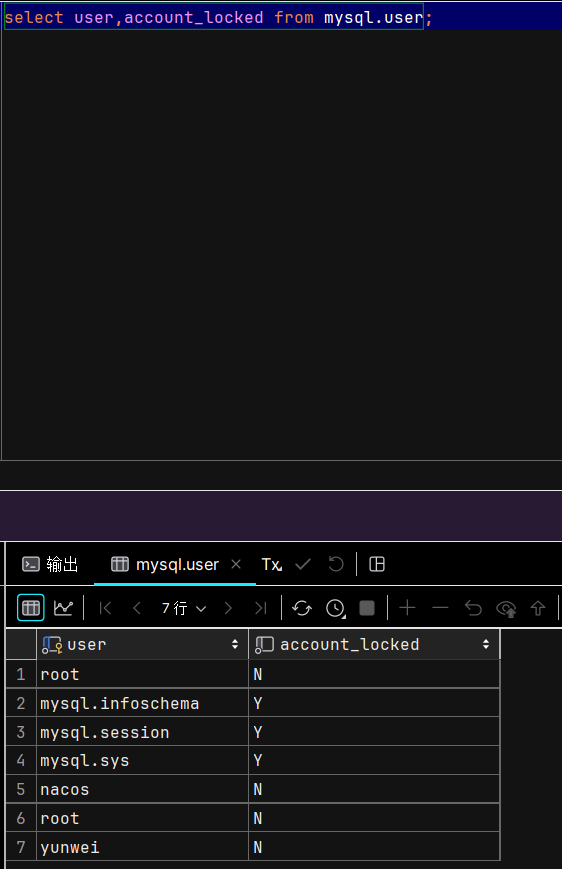Open the Tx transaction mode dropdown
The width and height of the screenshot is (562, 869).
[x=272, y=564]
